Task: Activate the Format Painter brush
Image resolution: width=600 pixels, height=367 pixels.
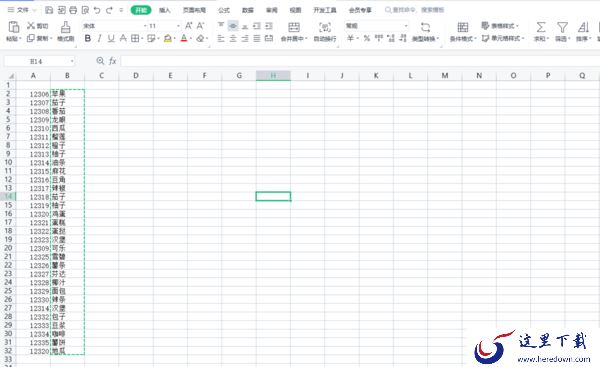Action: coord(65,27)
